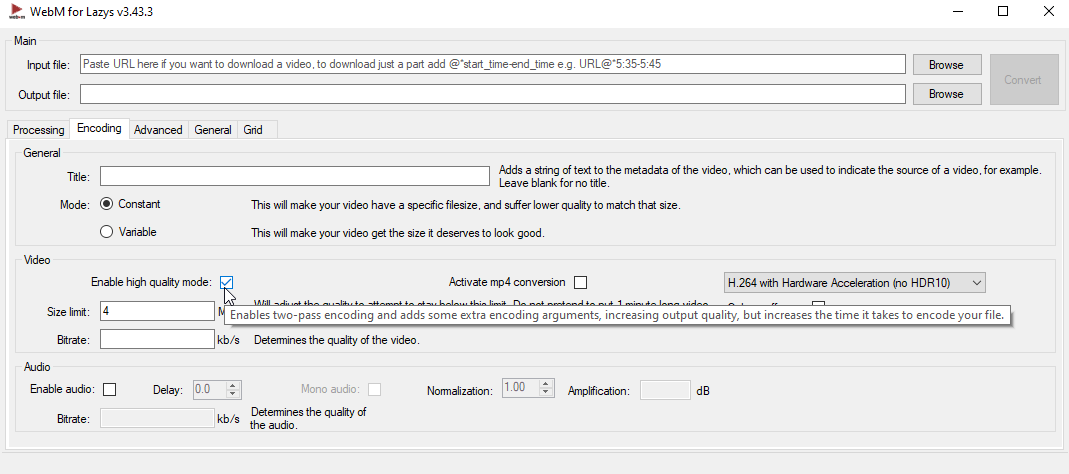This screenshot has width=1069, height=474.
Task: Increase the audio Delay value
Action: coord(233,385)
